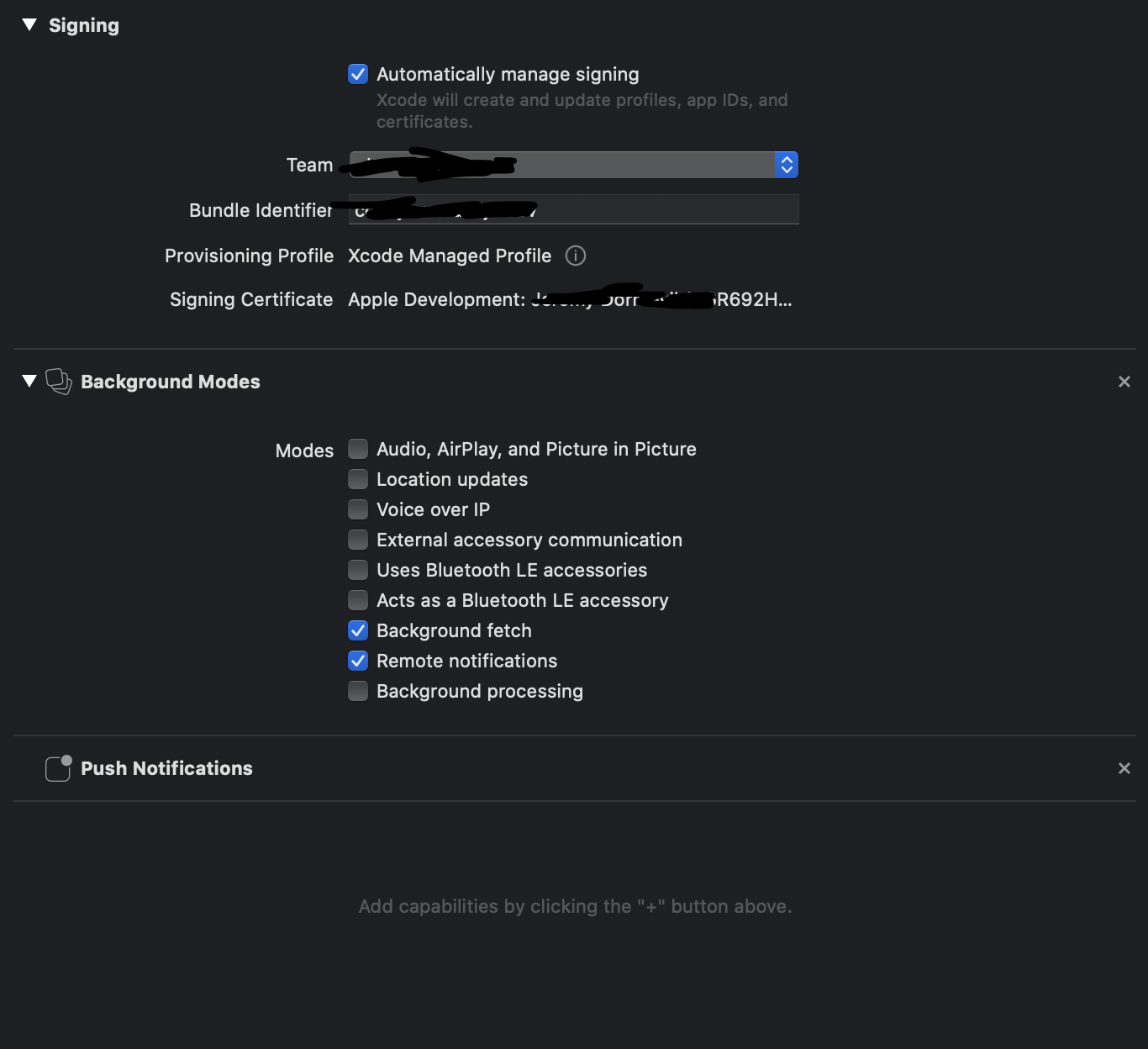Uncheck Automatically manage signing

pos(358,74)
